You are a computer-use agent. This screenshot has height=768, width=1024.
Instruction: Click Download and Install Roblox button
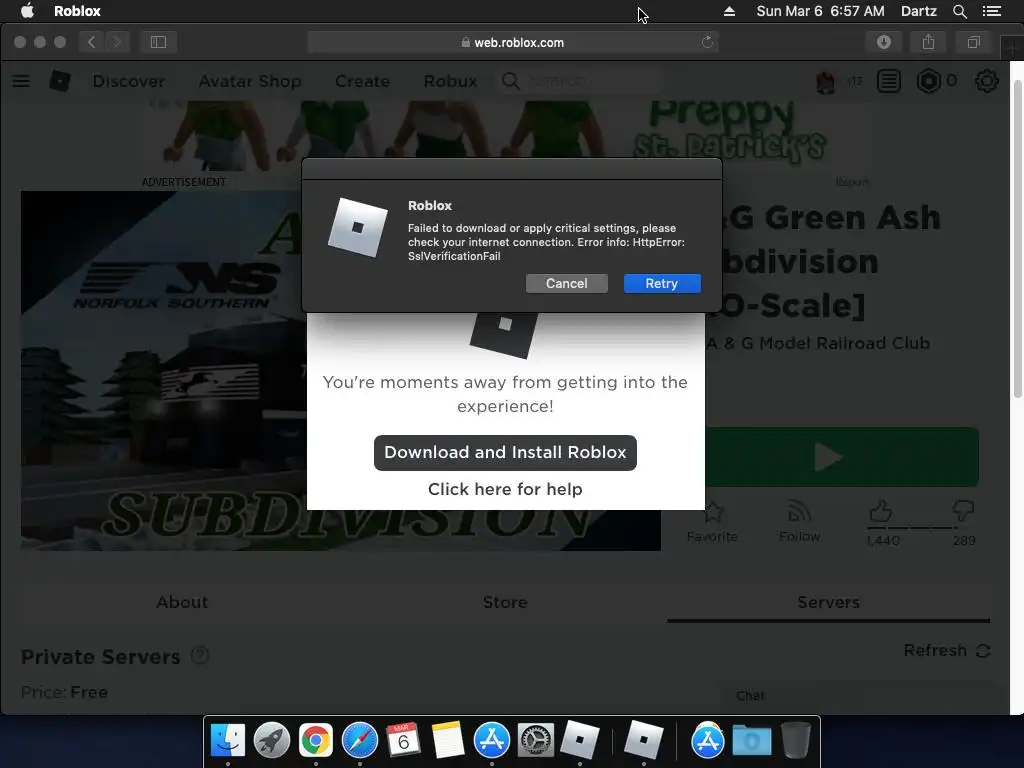pos(505,453)
